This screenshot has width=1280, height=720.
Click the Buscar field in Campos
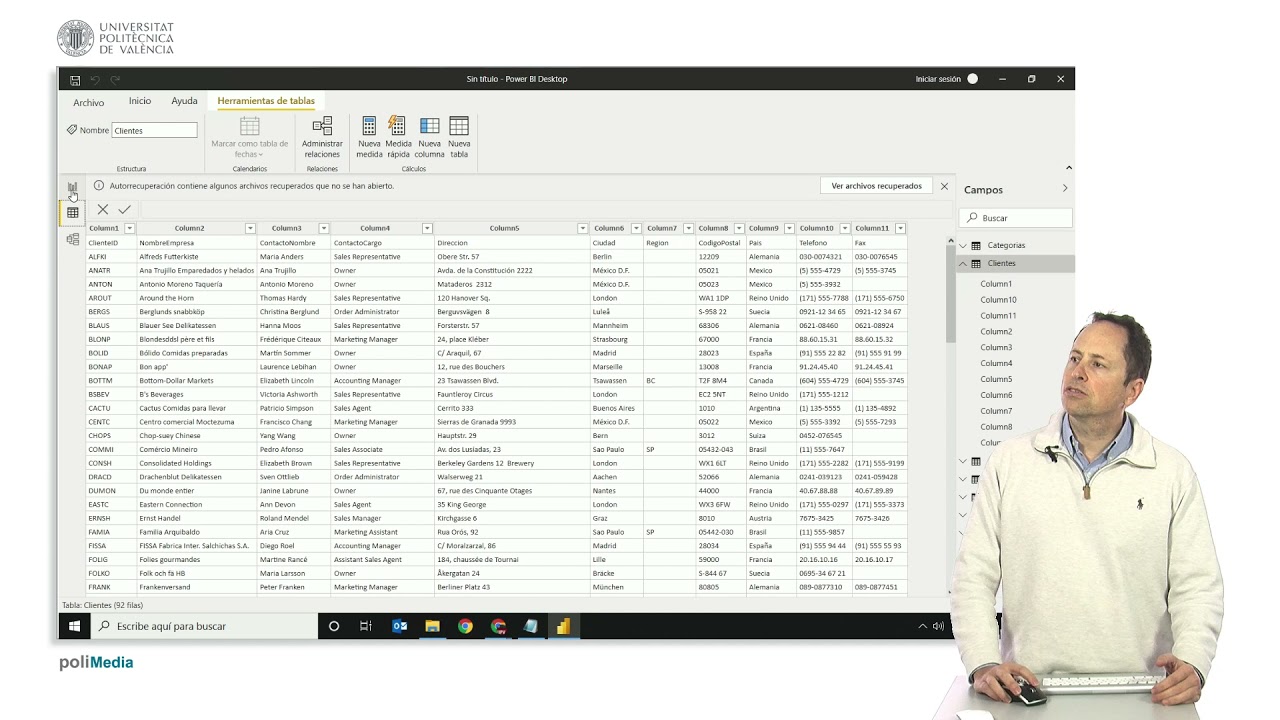click(x=1016, y=218)
